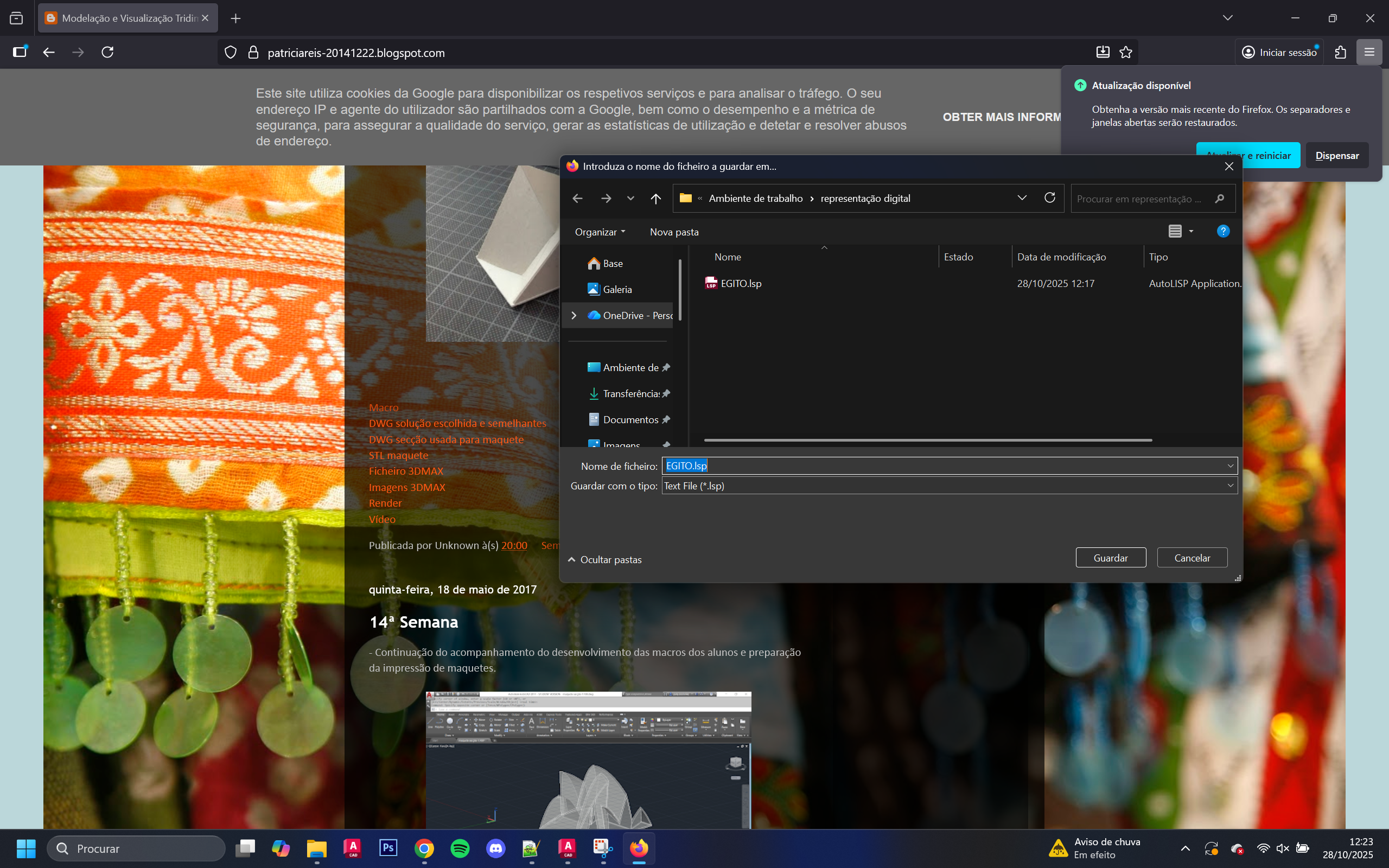Refresh the representação digital folder listing
The height and width of the screenshot is (868, 1389).
(x=1050, y=198)
